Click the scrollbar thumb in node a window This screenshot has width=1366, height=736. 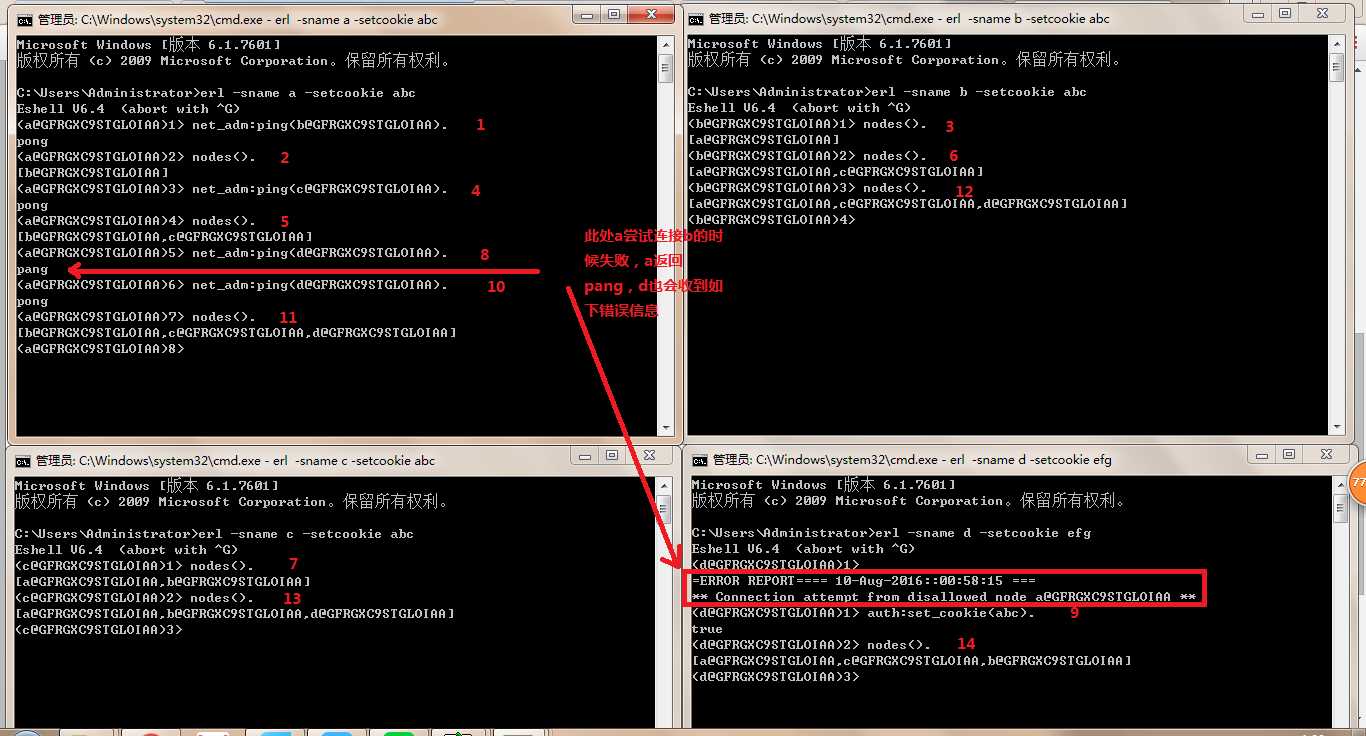point(665,69)
